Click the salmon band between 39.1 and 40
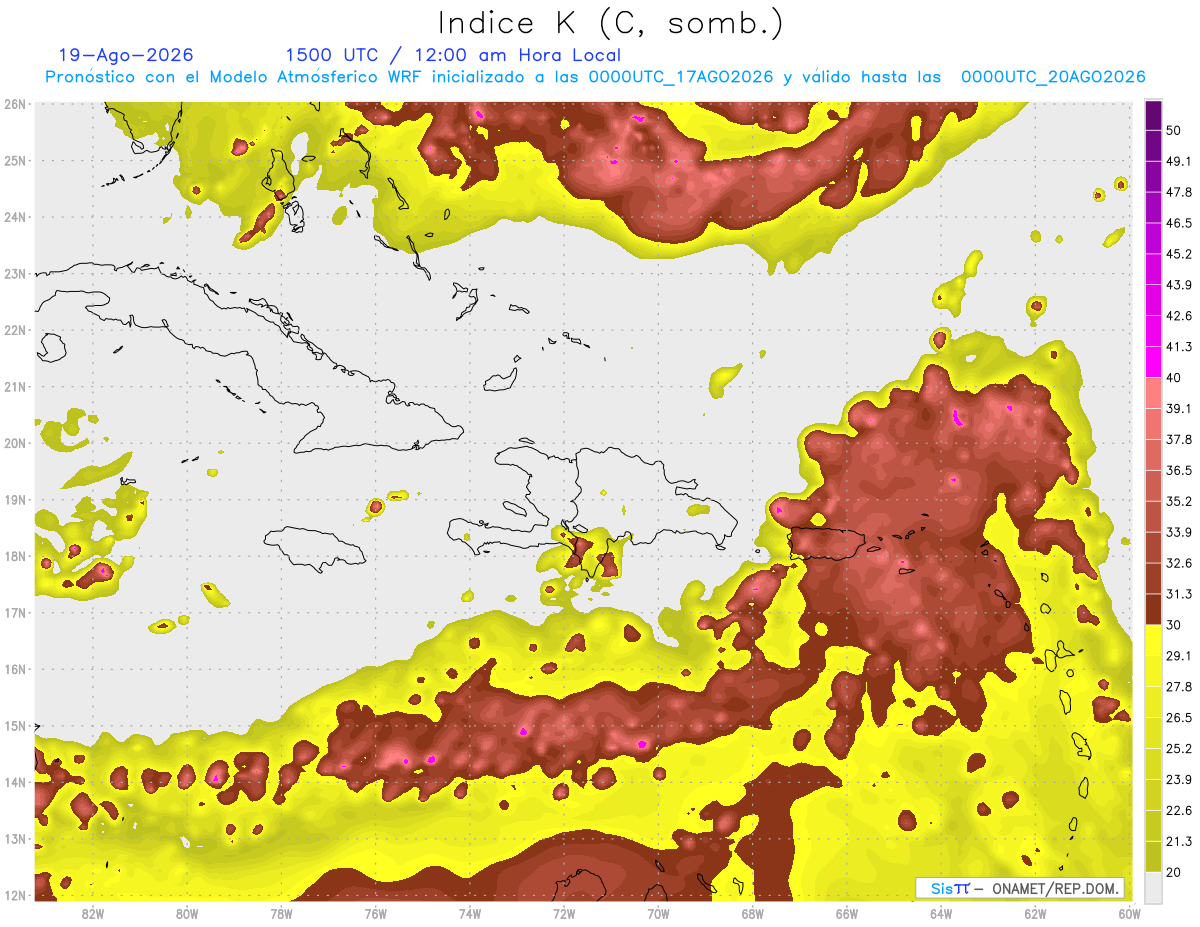Image resolution: width=1200 pixels, height=927 pixels. pos(1153,393)
